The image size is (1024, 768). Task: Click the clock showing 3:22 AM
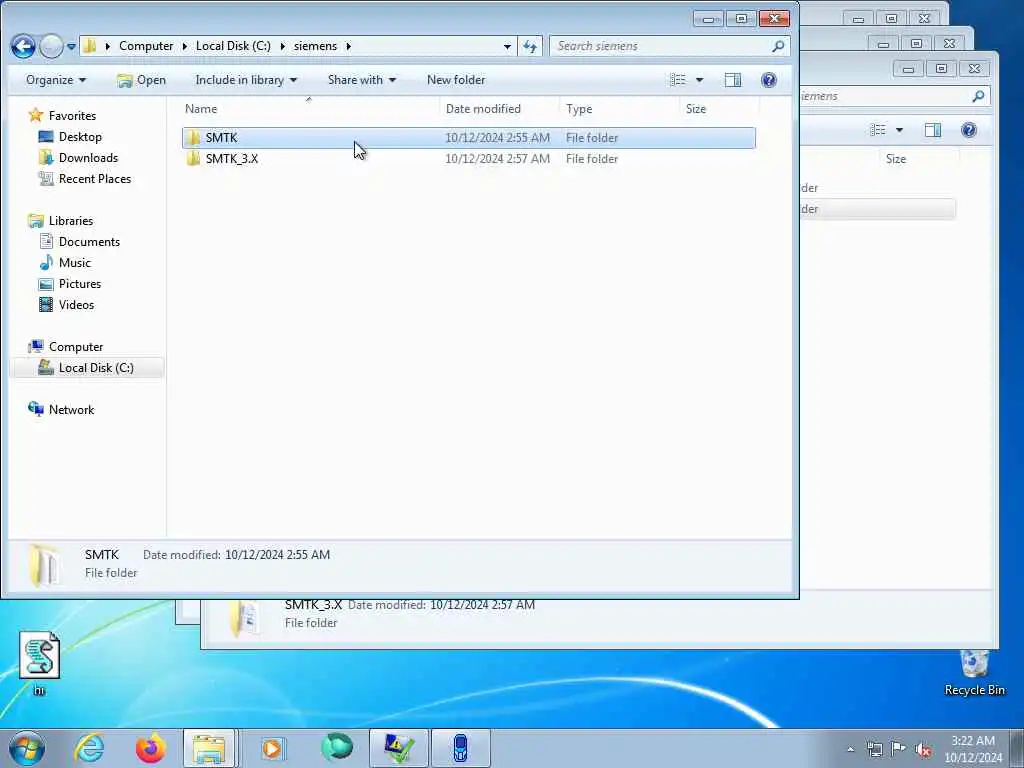point(973,749)
